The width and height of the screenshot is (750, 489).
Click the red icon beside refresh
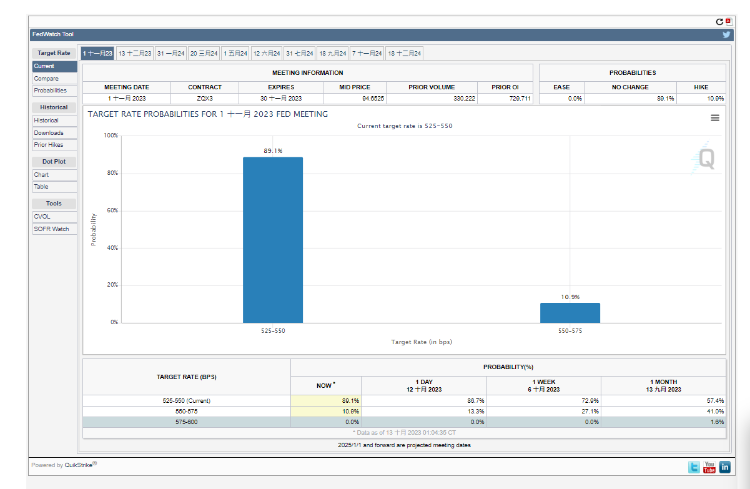(727, 21)
